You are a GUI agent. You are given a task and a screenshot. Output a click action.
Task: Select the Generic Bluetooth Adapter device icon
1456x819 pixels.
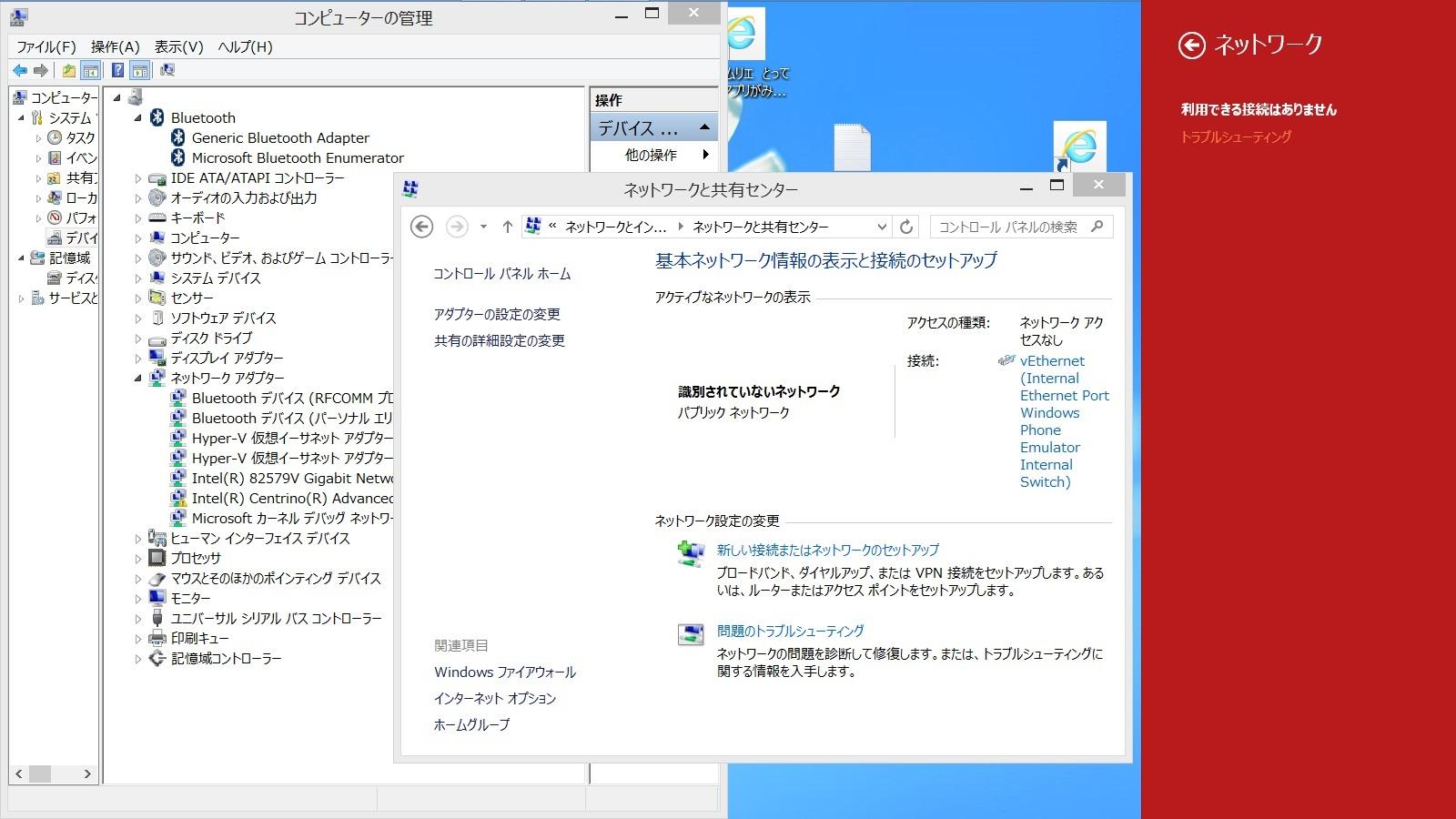(x=178, y=137)
